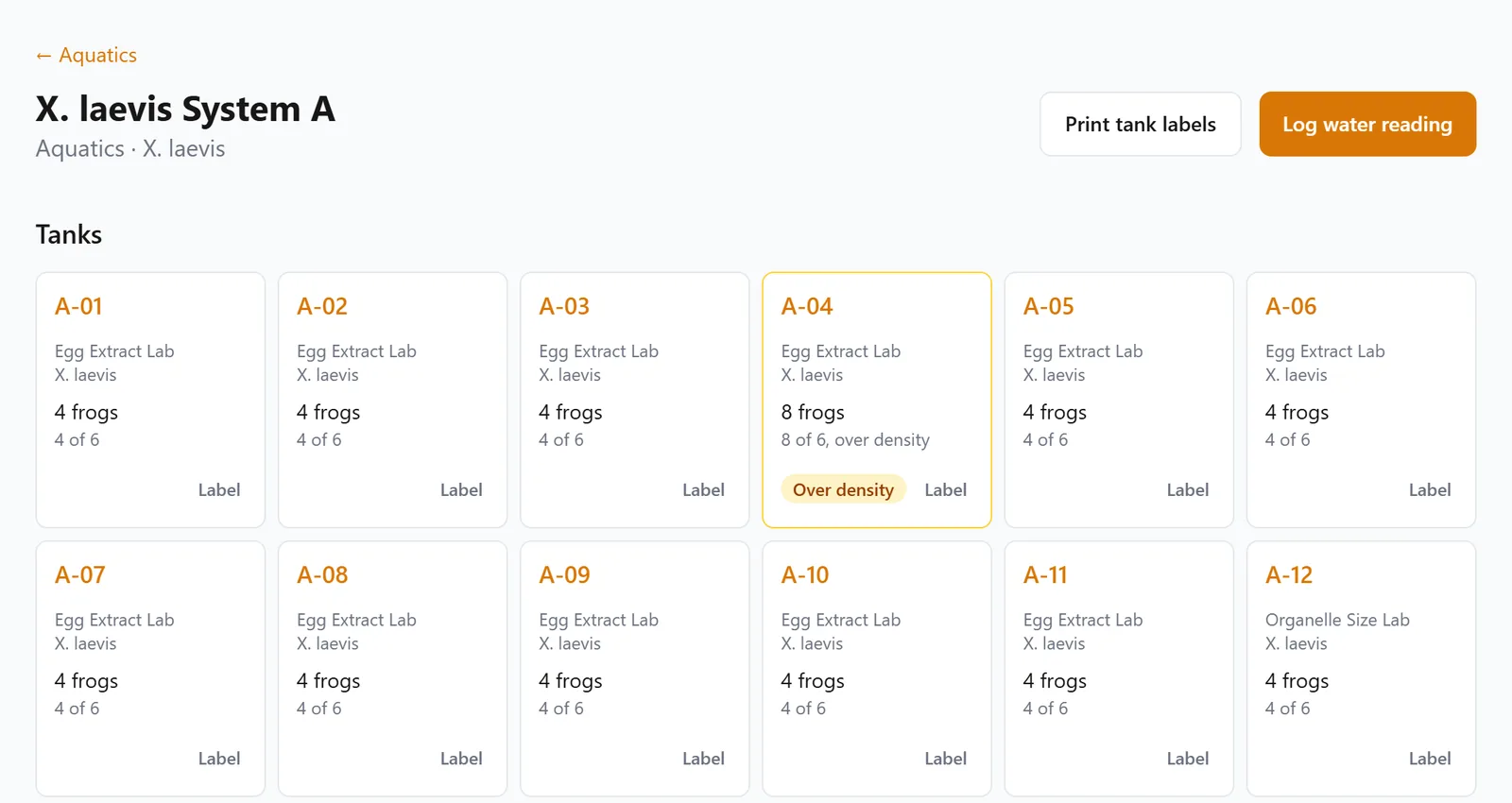Open tank A-02 title link
Viewport: 1512px width, 803px height.
pos(322,306)
